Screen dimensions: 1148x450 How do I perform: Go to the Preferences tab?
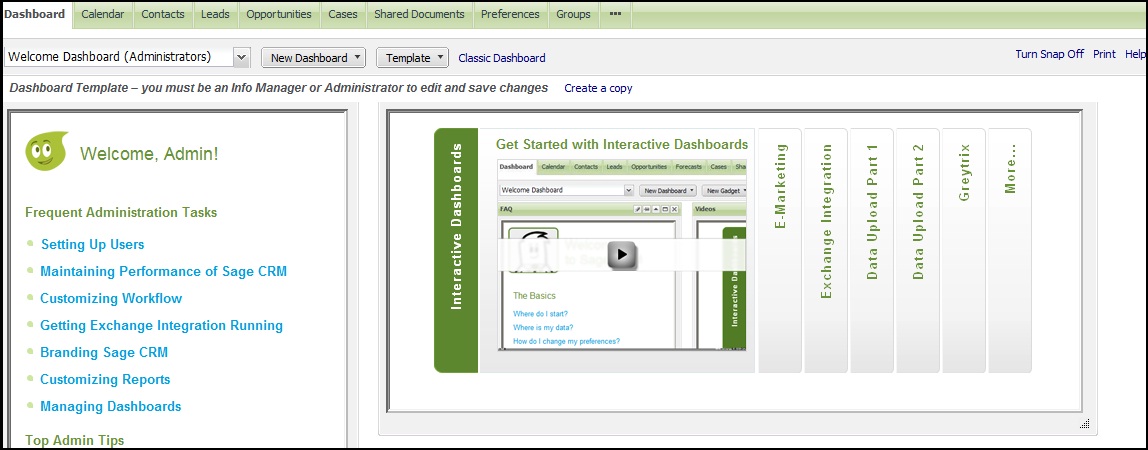pos(510,14)
